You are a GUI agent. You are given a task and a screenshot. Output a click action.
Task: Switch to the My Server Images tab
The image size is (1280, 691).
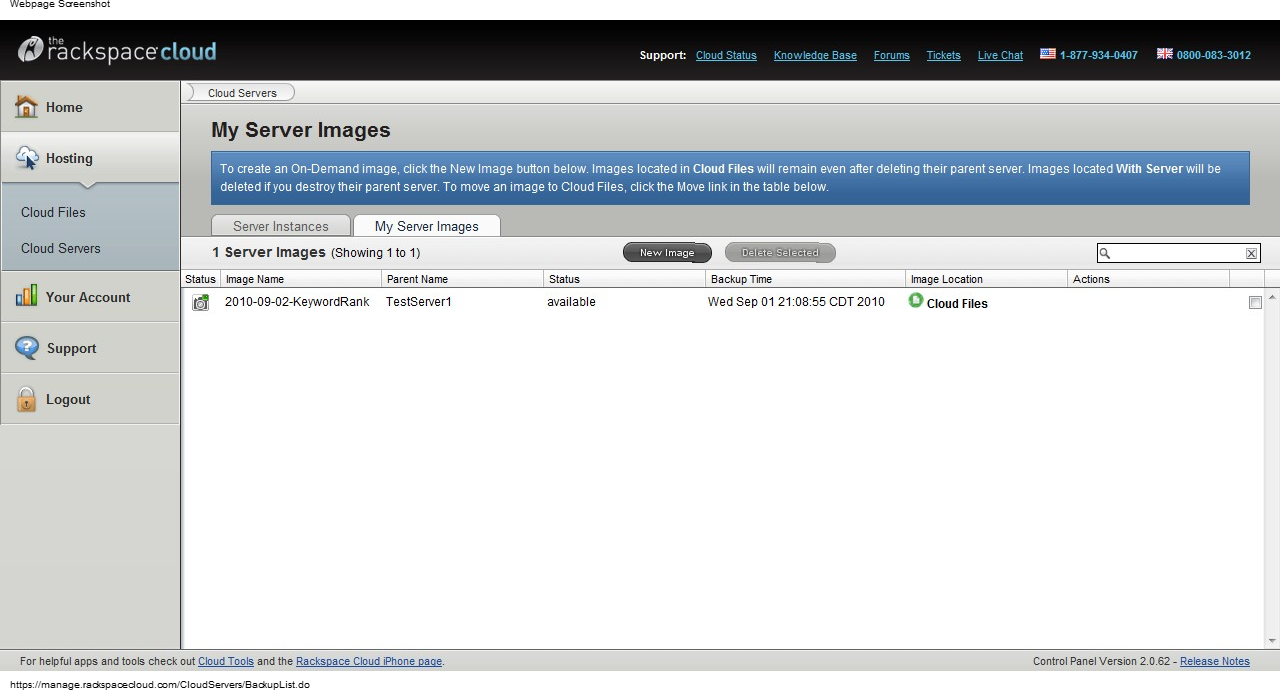(x=427, y=226)
